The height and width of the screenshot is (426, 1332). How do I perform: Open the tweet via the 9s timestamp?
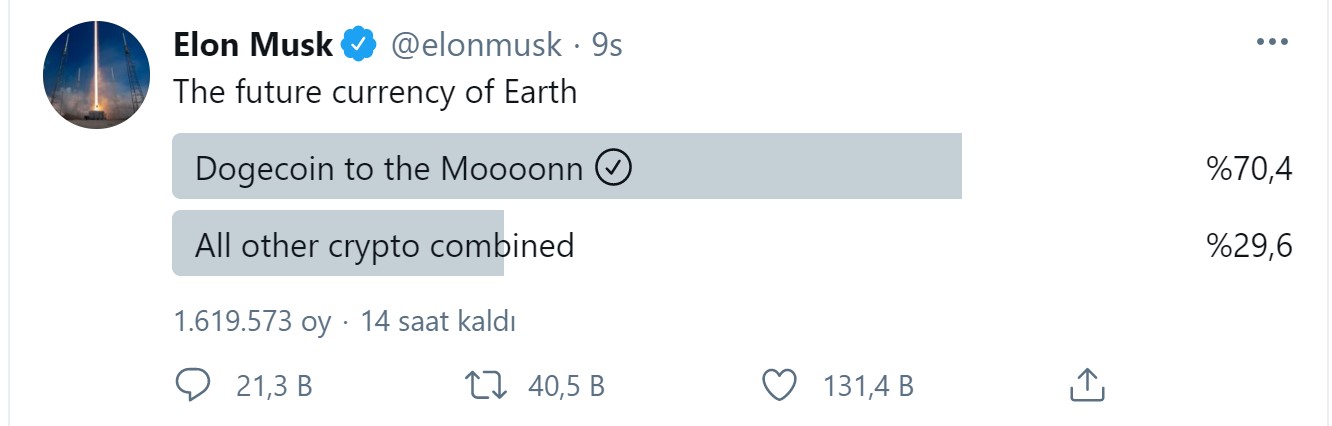pyautogui.click(x=607, y=45)
